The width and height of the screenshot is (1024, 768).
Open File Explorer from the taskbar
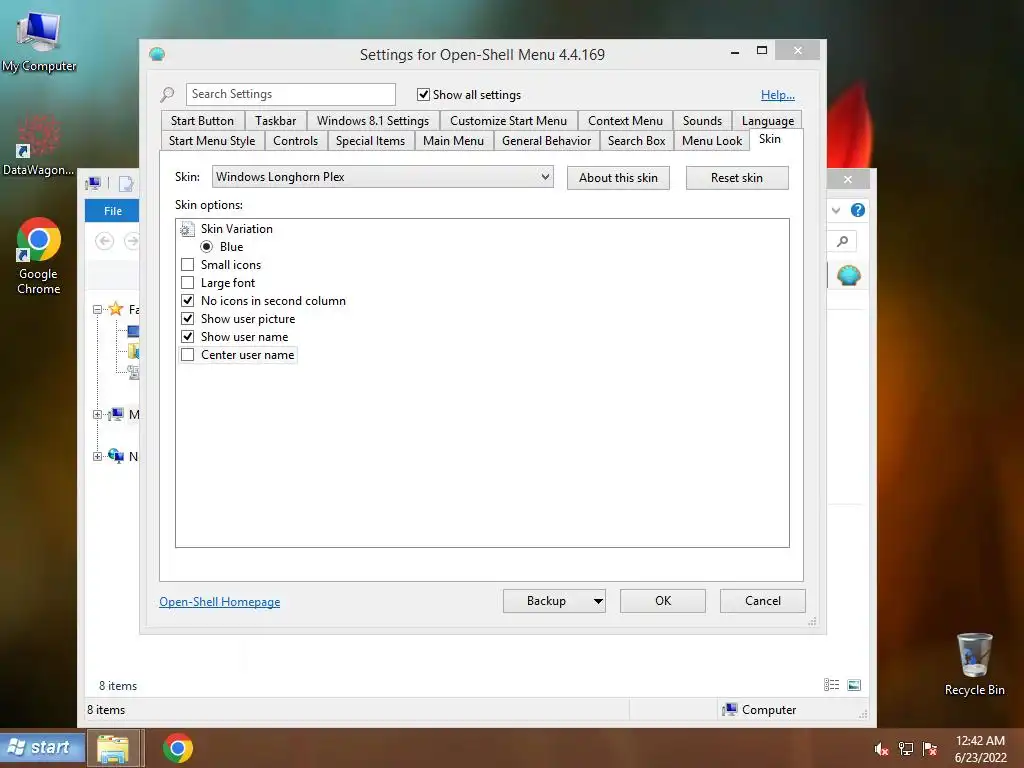[x=113, y=748]
